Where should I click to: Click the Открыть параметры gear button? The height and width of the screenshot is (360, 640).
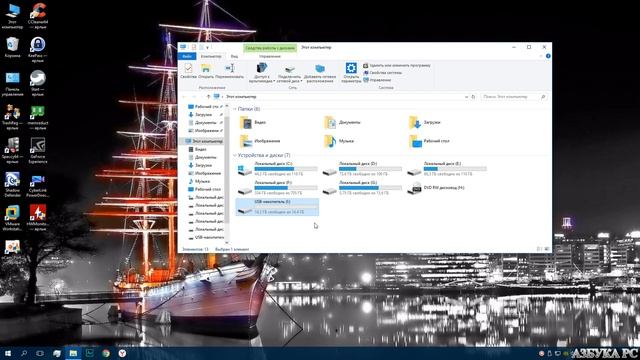click(x=351, y=73)
